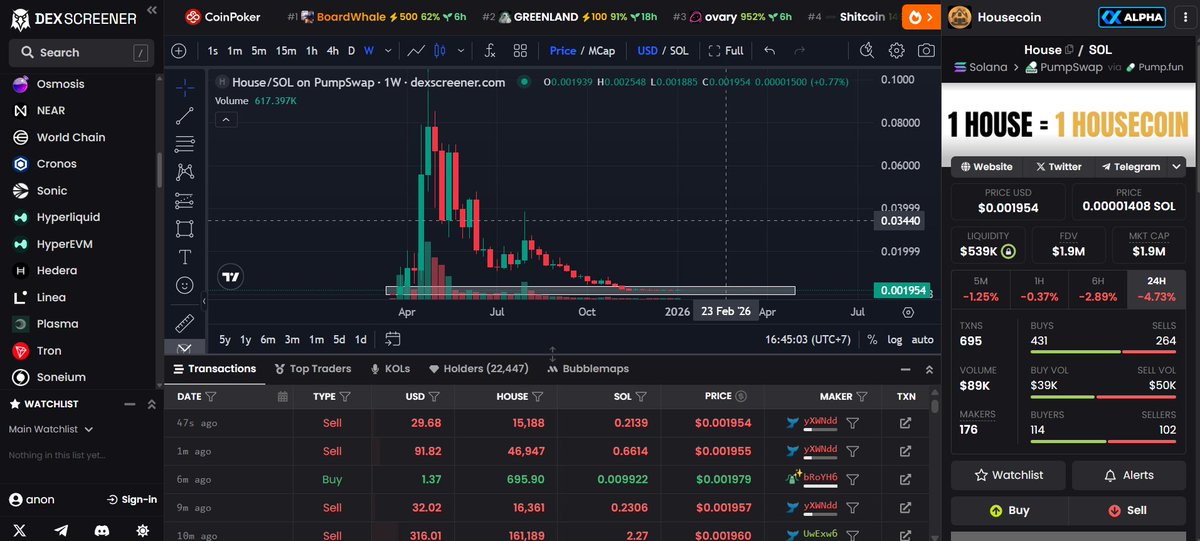Viewport: 1200px width, 541px height.
Task: Select the 6H price change tab
Action: click(1098, 289)
